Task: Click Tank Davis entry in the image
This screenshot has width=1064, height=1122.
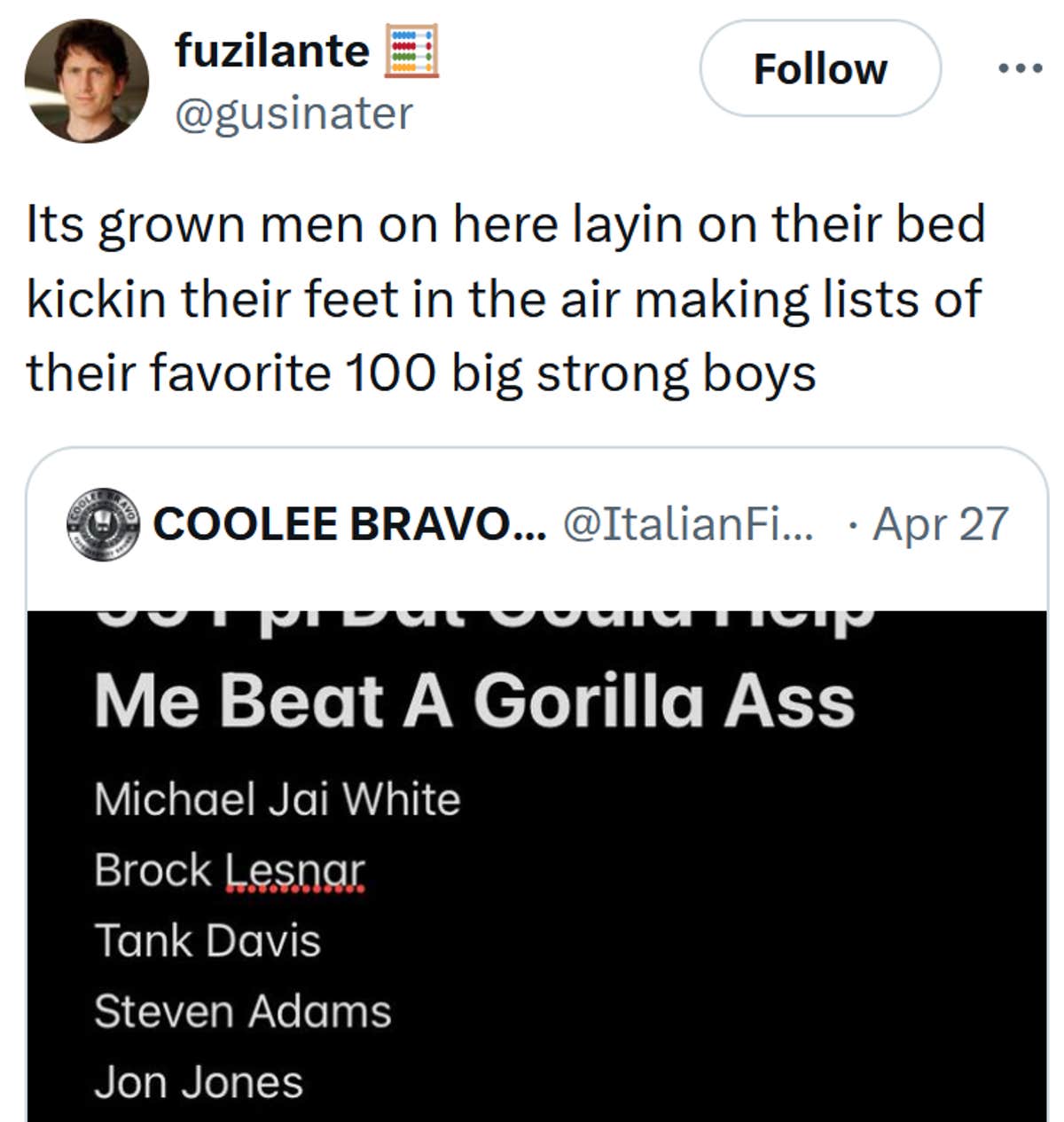Action: tap(208, 940)
